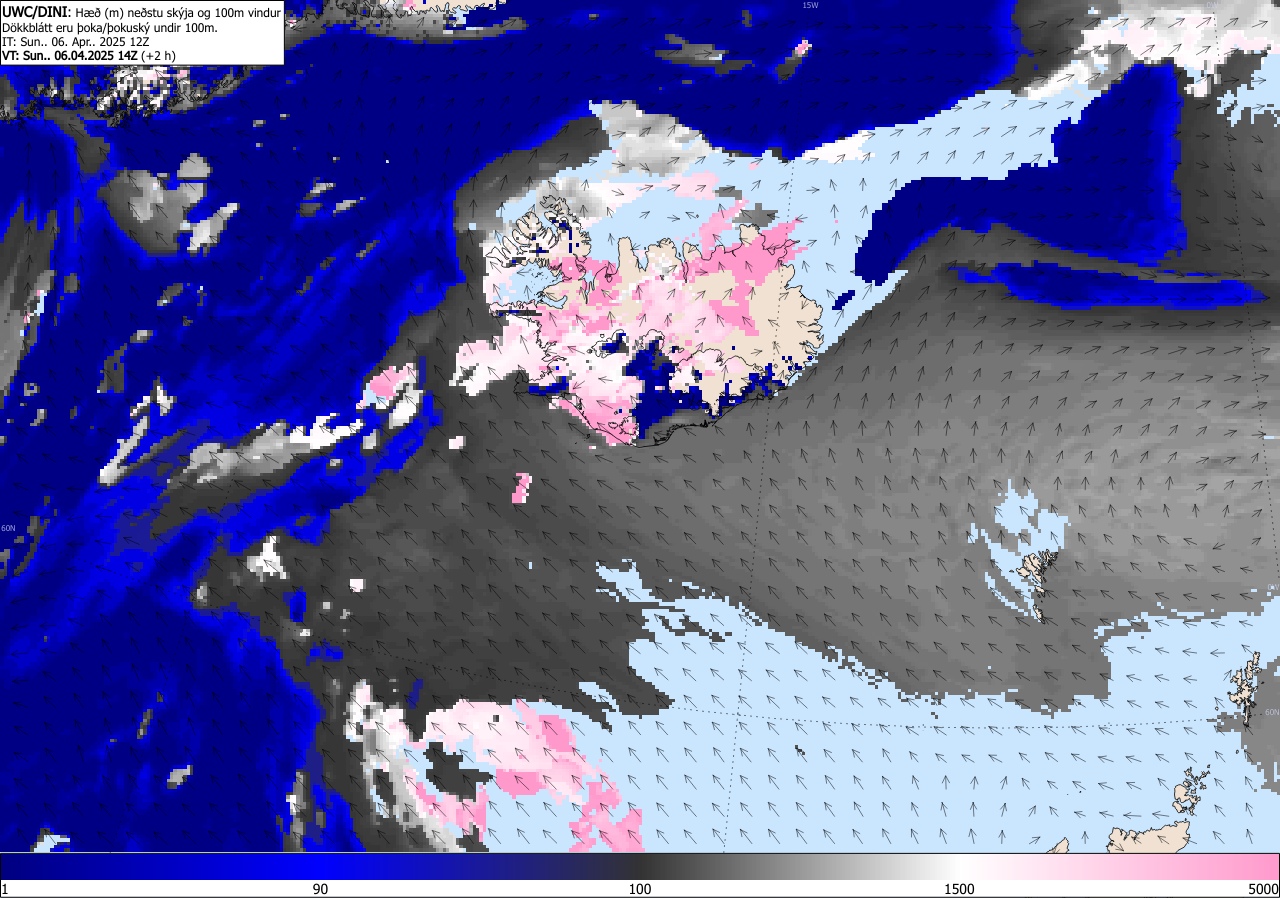Click the legend label 90

point(320,889)
